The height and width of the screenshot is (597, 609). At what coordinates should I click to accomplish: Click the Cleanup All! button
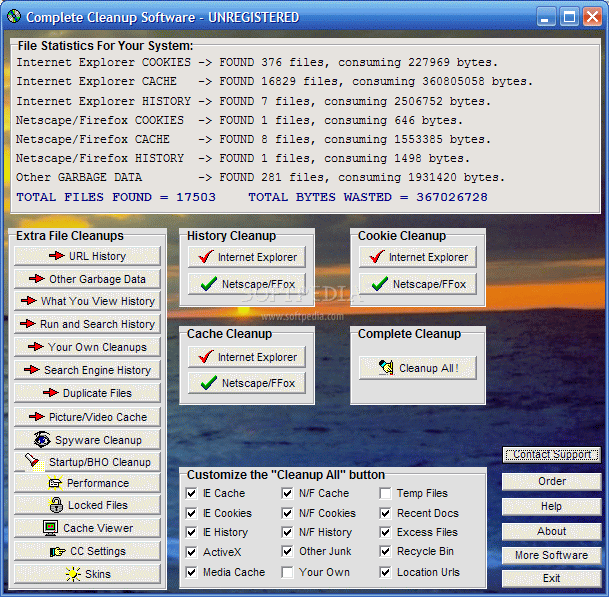(417, 368)
